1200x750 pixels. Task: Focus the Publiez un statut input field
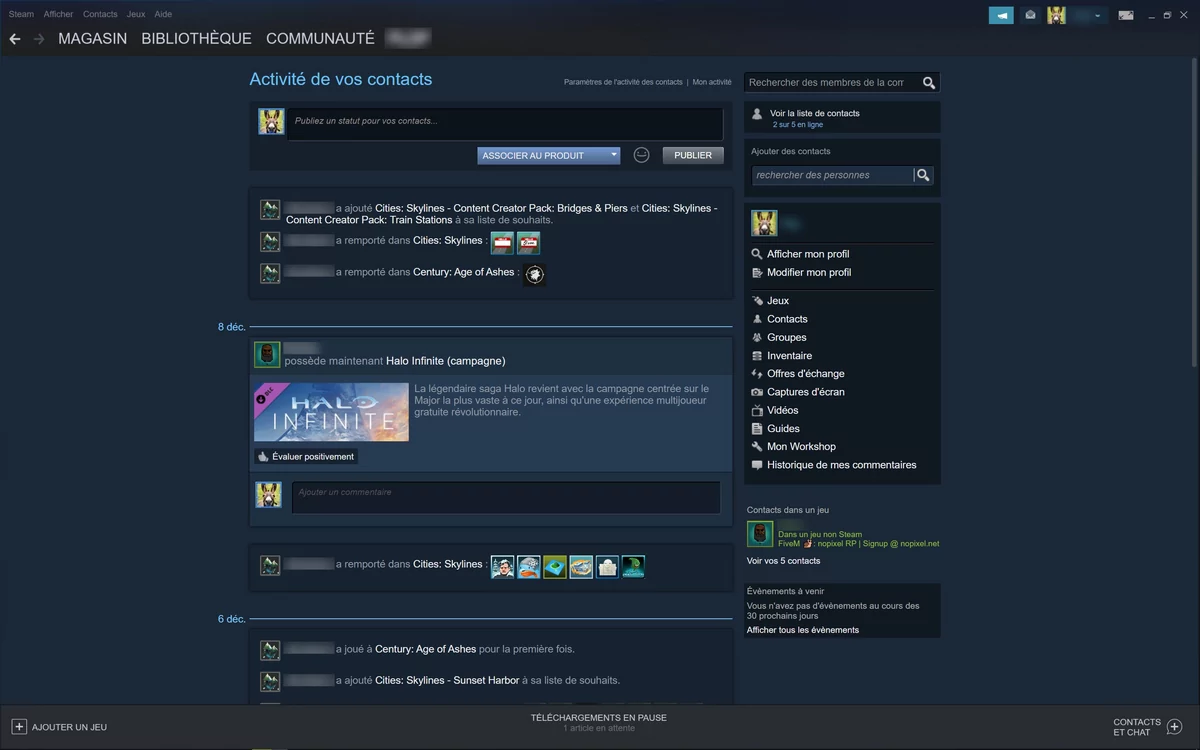pos(505,124)
